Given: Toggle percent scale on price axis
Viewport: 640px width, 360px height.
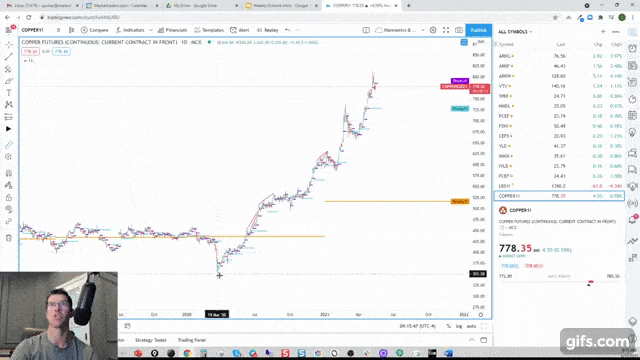Looking at the screenshot, I should [449, 326].
